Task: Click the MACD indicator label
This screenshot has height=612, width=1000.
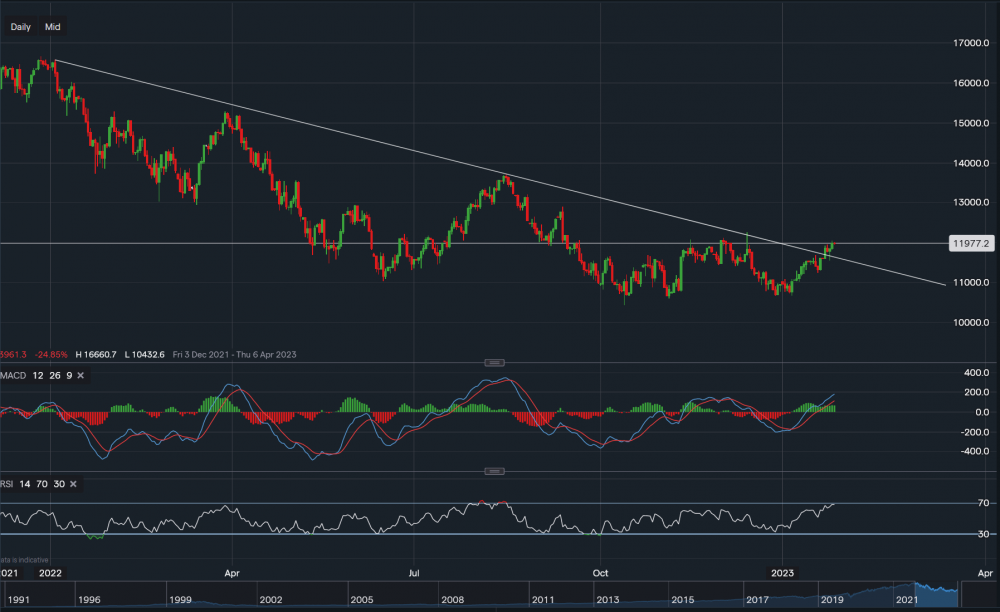Action: 14,375
